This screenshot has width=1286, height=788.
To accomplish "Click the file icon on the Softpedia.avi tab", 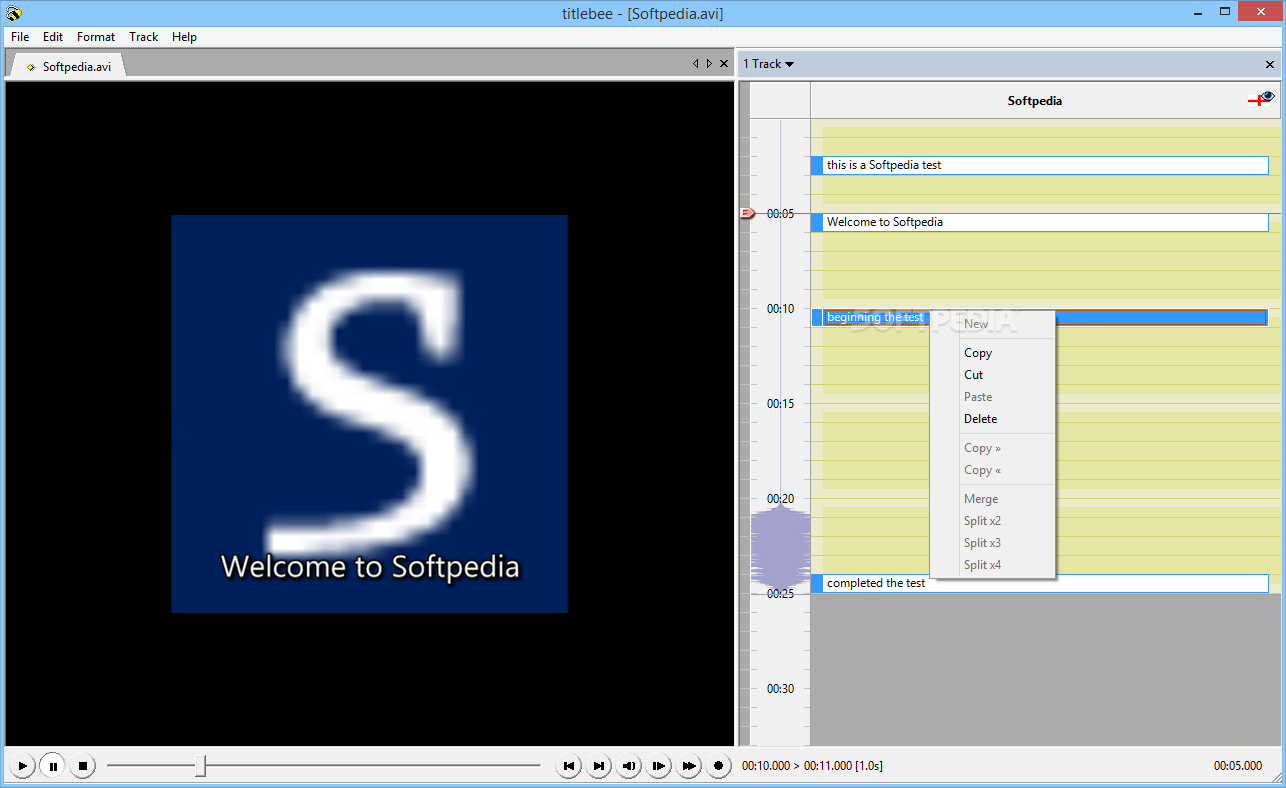I will [x=31, y=67].
